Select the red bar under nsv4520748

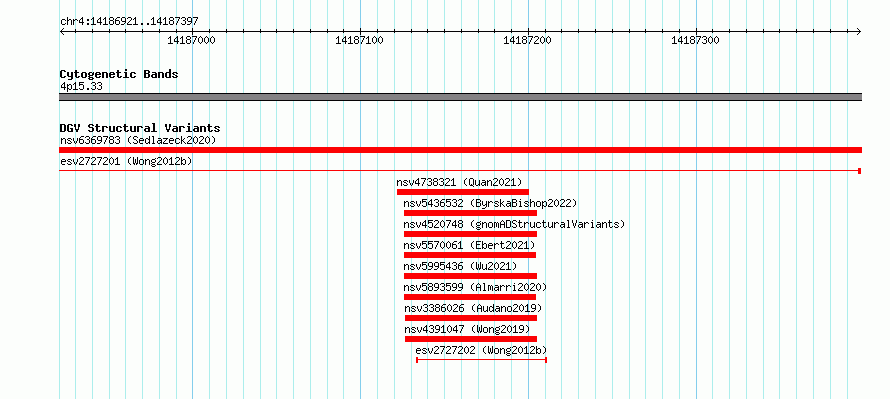coord(470,234)
